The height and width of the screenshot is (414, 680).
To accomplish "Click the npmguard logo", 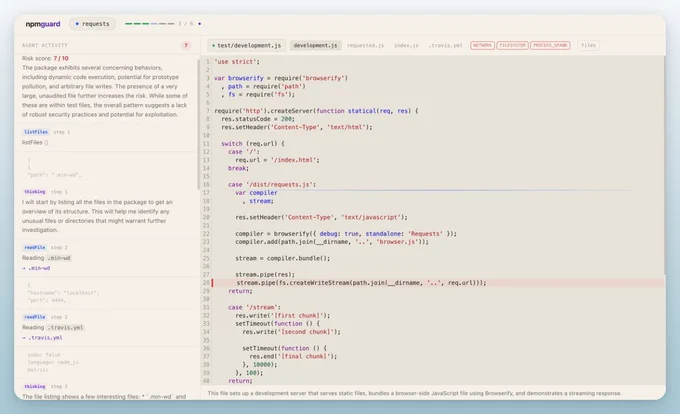I will 43,24.
